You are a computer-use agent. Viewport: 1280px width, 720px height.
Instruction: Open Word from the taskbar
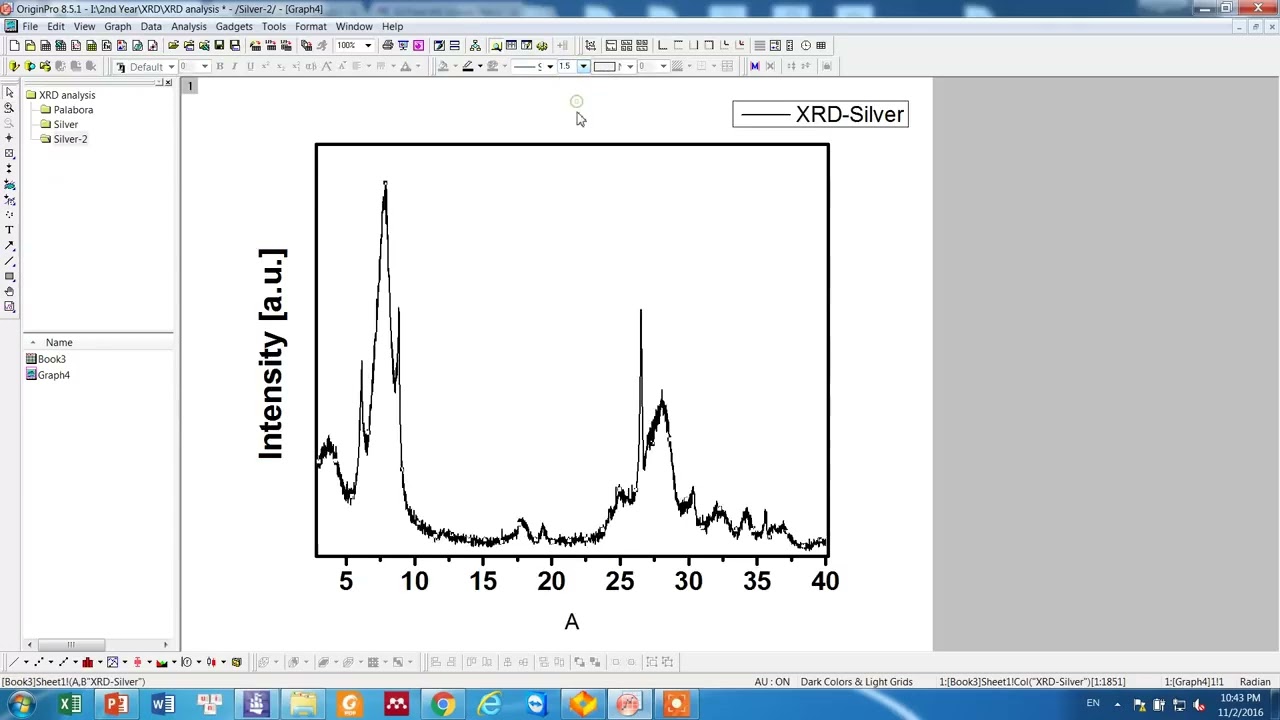(x=163, y=705)
